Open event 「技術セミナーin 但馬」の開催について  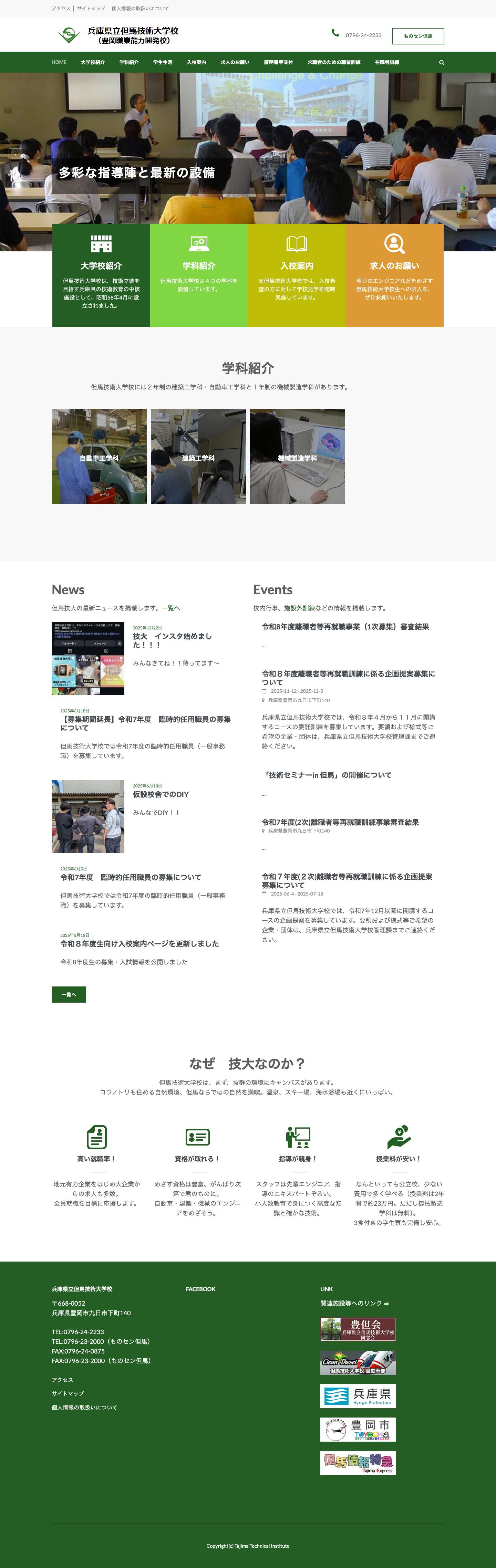pos(327,775)
